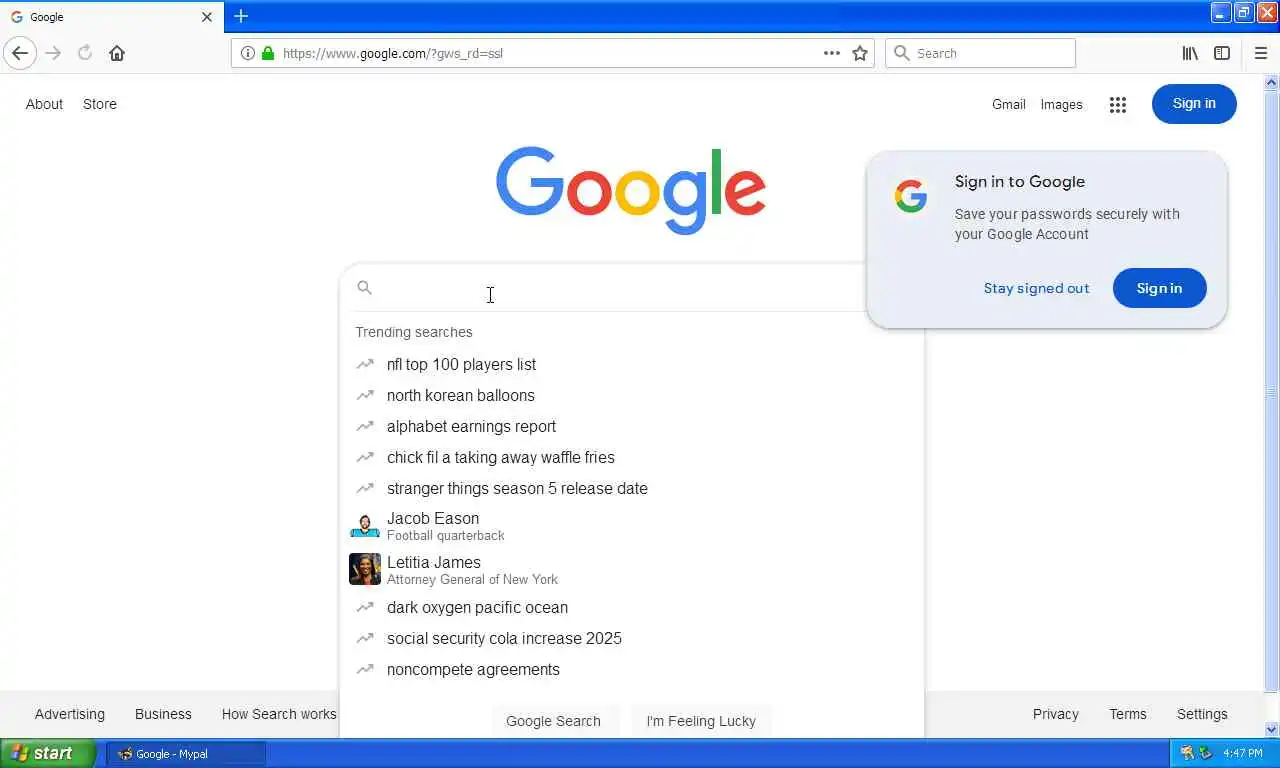Select 'chick fil a taking away waffle fries'

pyautogui.click(x=632, y=457)
